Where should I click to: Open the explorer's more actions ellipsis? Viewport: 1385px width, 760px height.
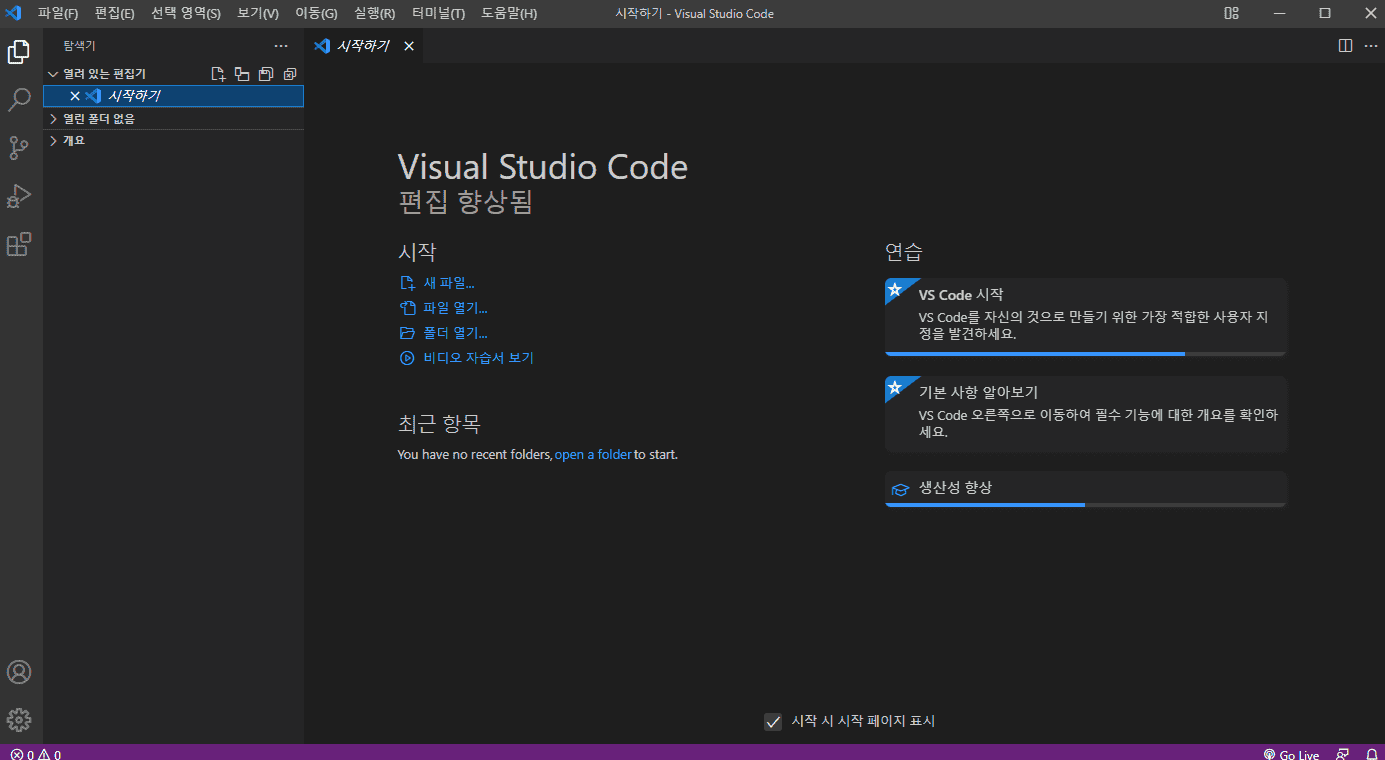click(281, 46)
